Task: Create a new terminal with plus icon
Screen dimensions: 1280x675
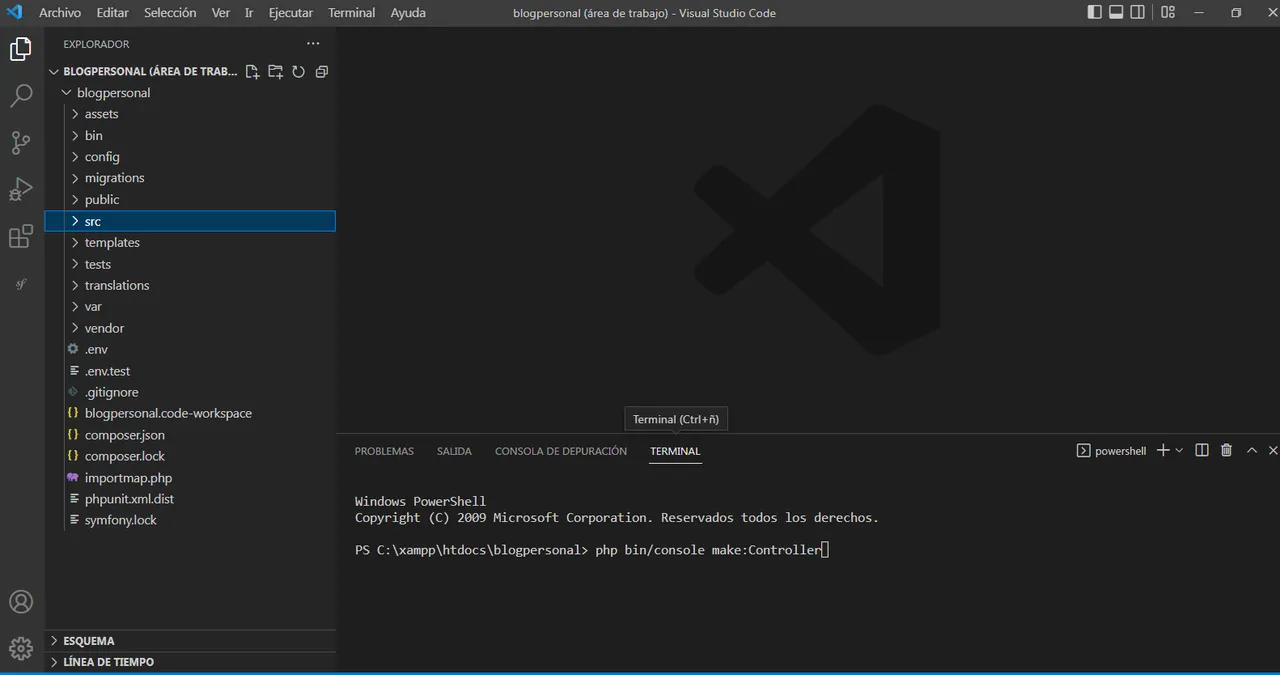Action: (x=1163, y=451)
